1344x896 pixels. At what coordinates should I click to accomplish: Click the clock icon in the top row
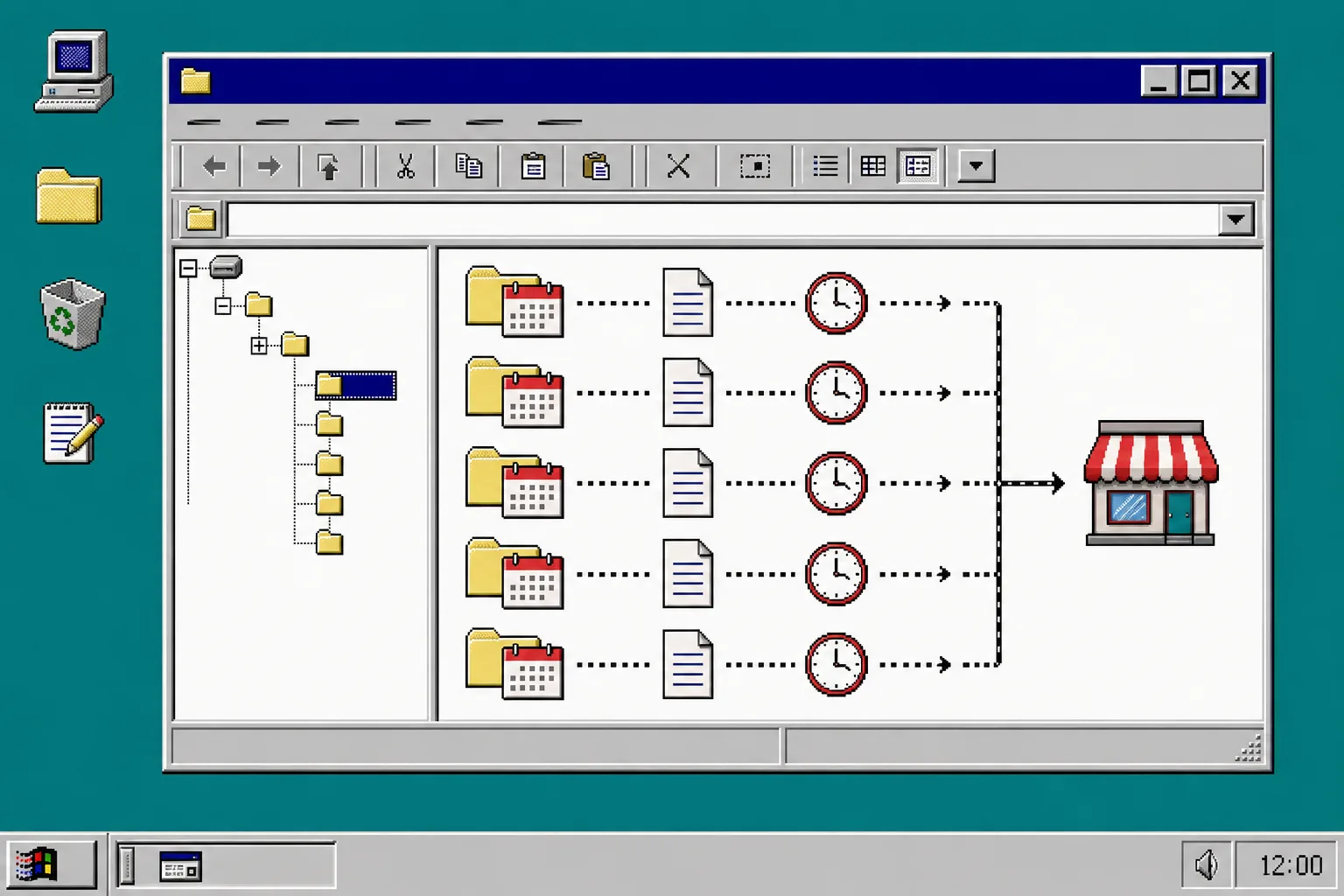click(x=836, y=303)
